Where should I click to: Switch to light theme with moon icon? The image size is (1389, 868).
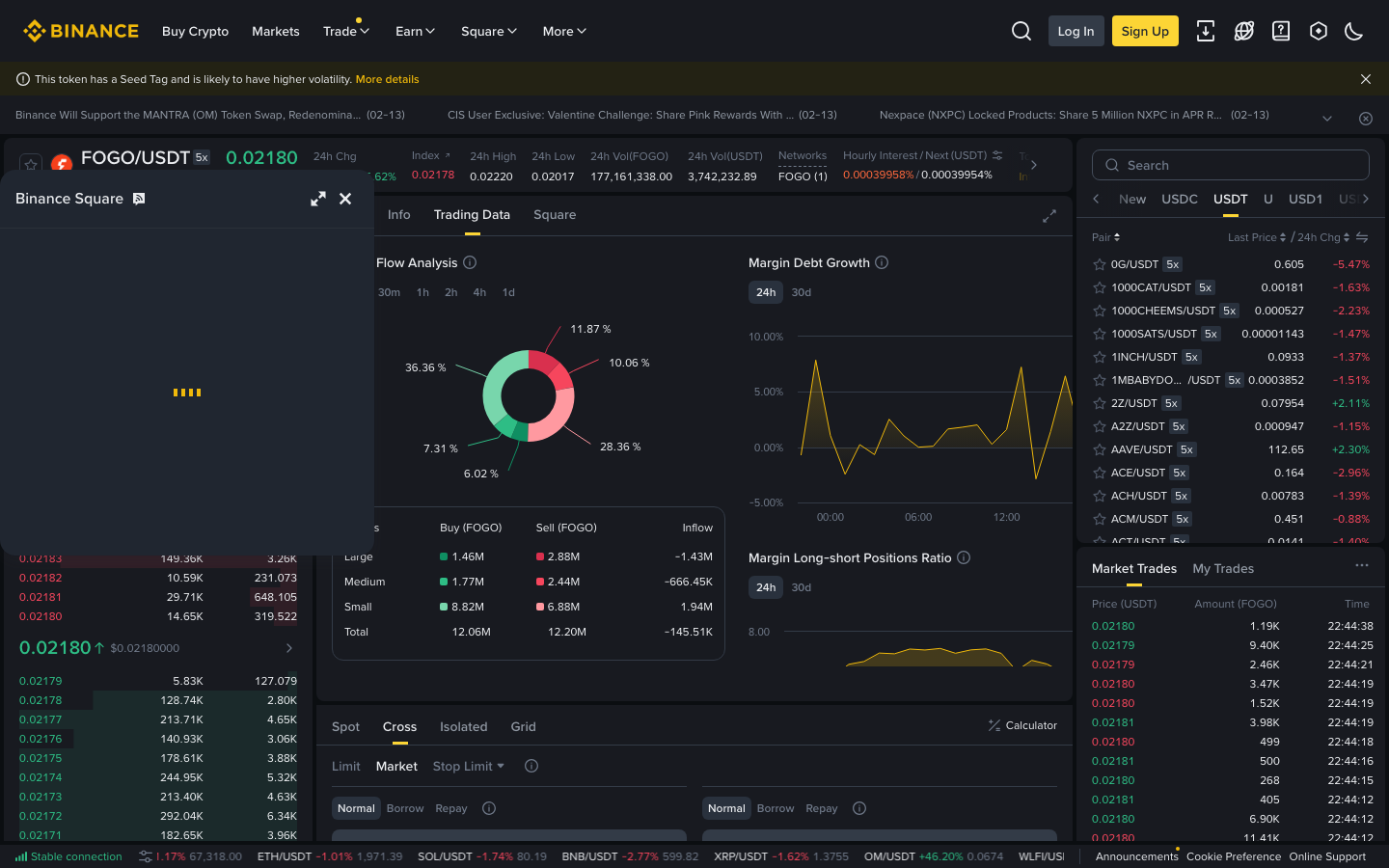[1353, 31]
